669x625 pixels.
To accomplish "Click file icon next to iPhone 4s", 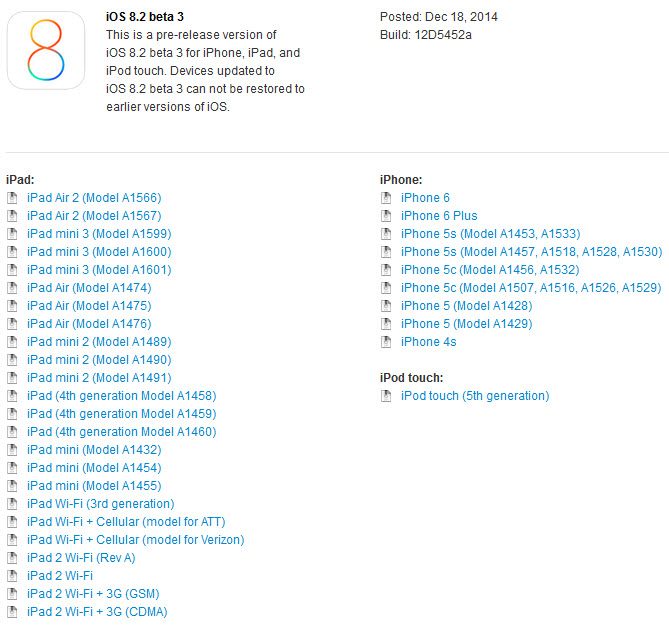I will pos(386,342).
